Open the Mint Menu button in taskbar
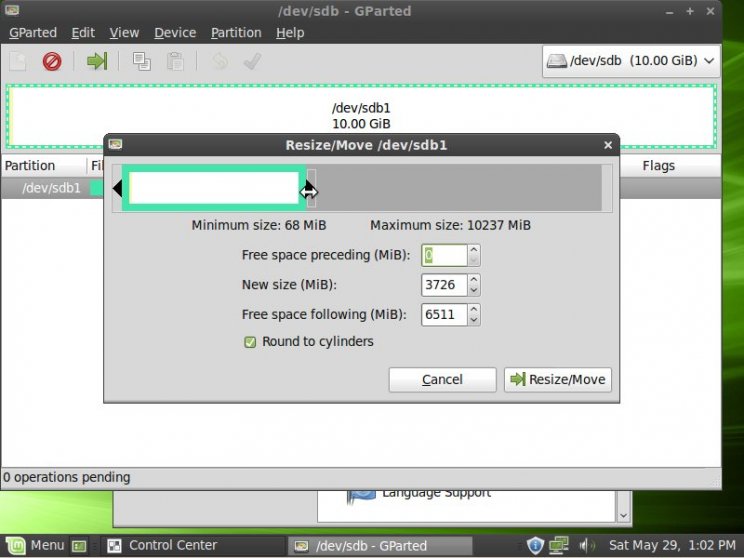Screen dimensions: 744x558 pos(36,545)
